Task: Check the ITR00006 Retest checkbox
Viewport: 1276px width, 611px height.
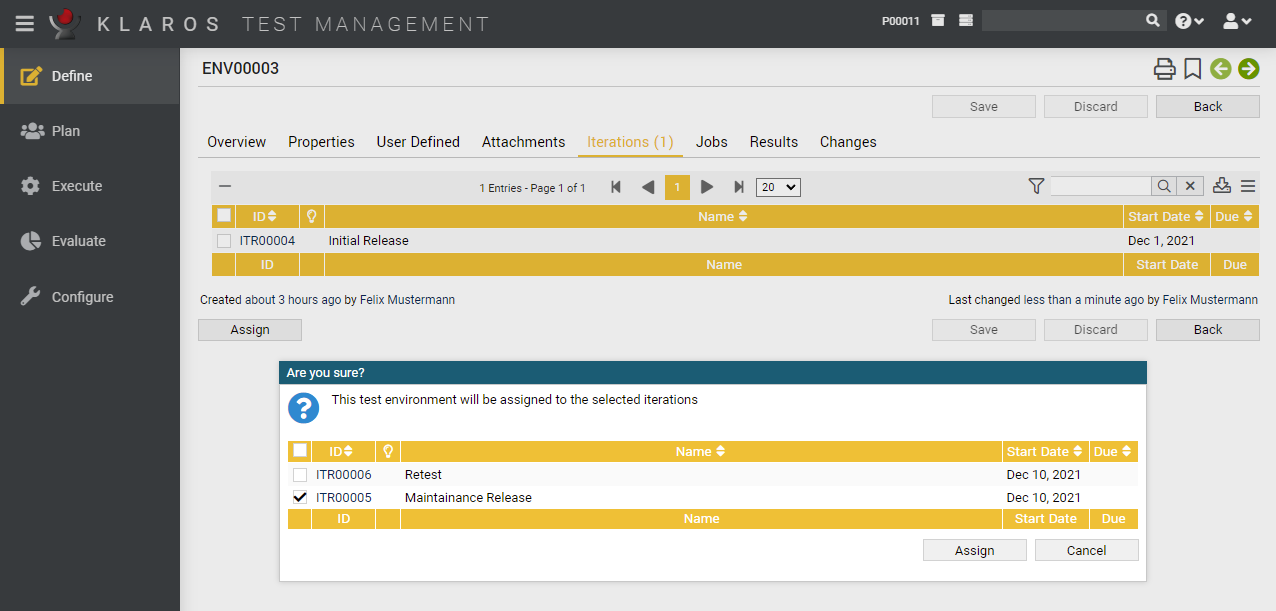Action: point(300,475)
